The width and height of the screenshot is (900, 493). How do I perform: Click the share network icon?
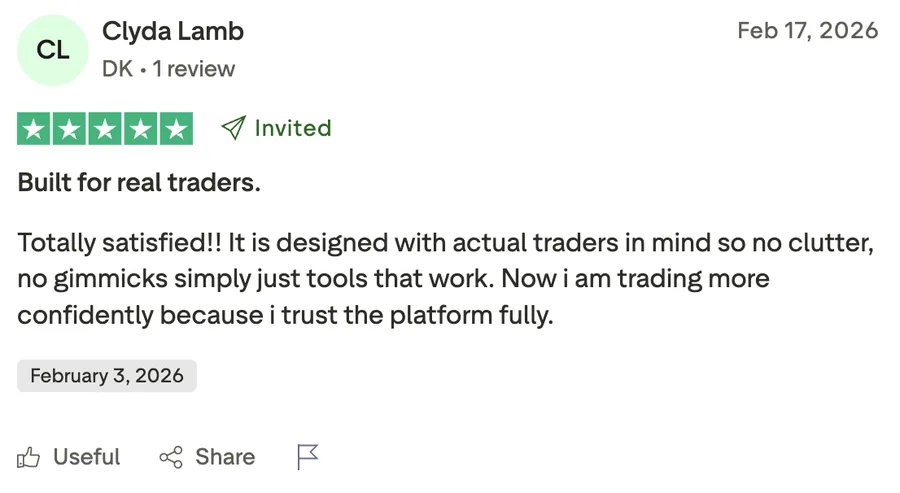coord(171,458)
